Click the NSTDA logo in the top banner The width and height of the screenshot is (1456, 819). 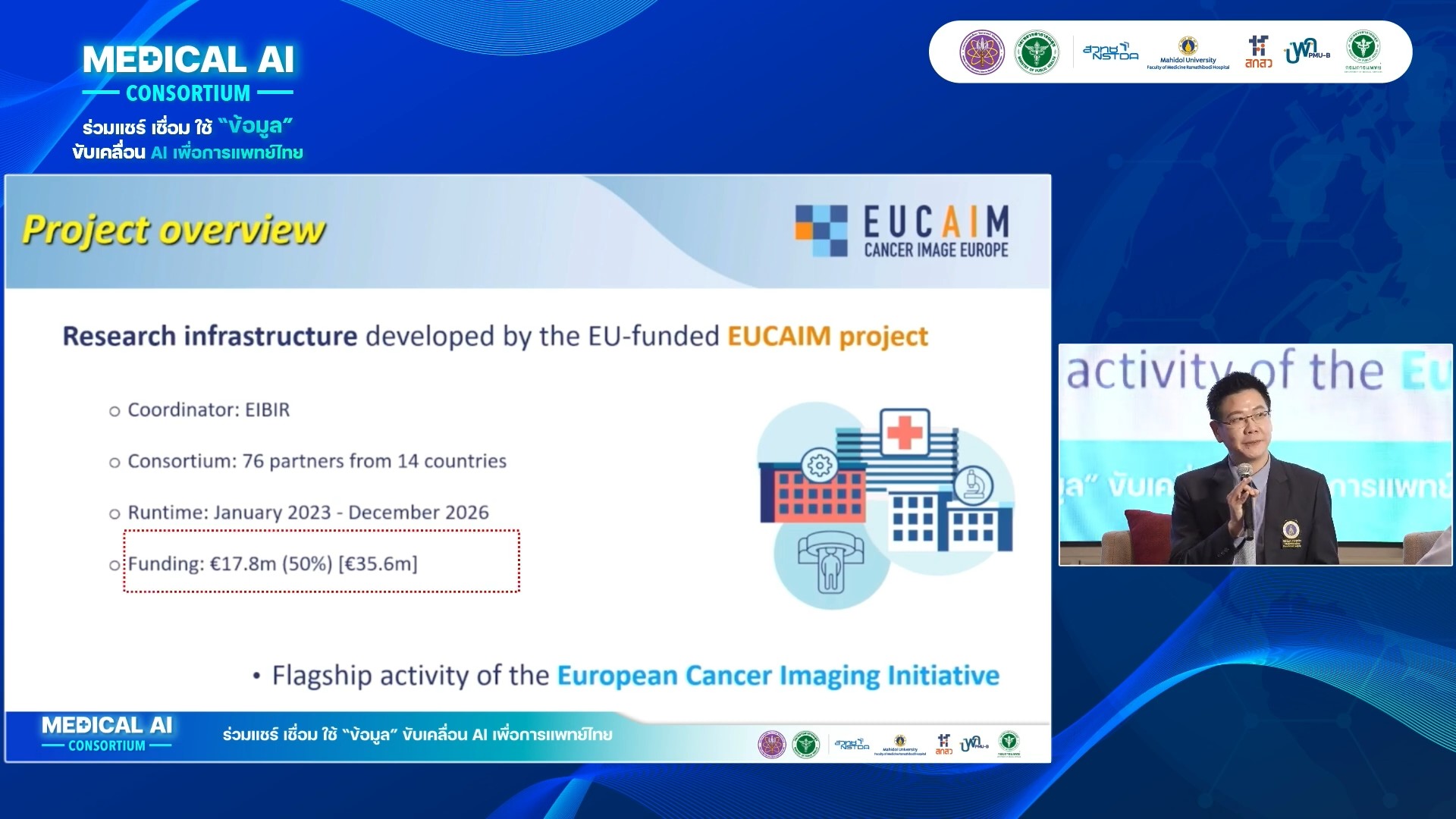[x=1110, y=52]
